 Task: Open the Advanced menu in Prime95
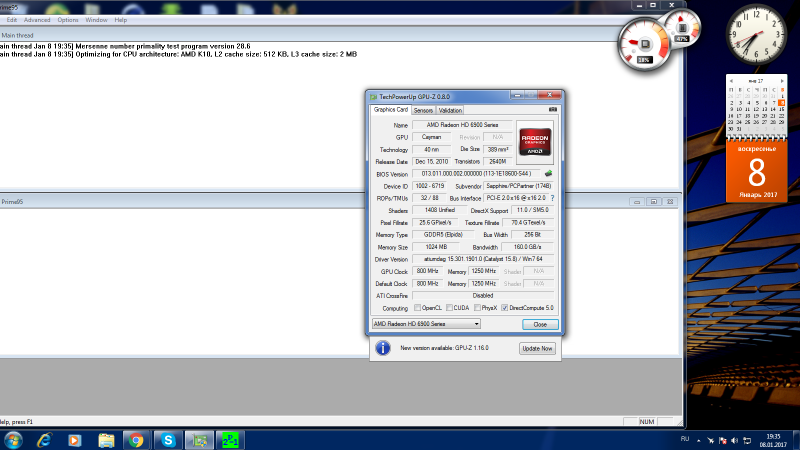(x=37, y=19)
